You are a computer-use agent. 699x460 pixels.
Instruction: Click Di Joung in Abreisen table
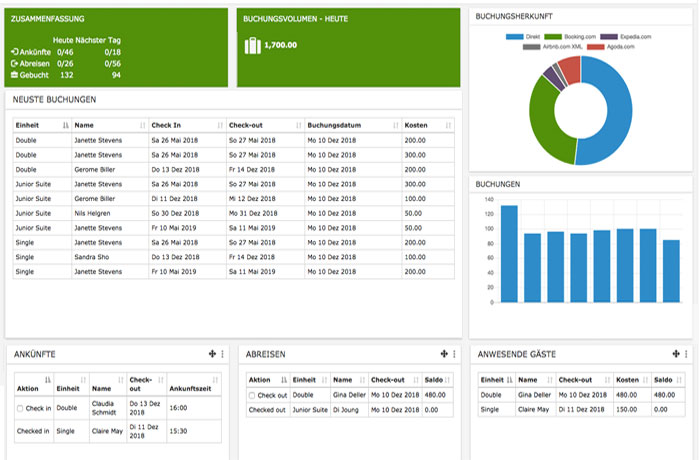click(x=345, y=410)
